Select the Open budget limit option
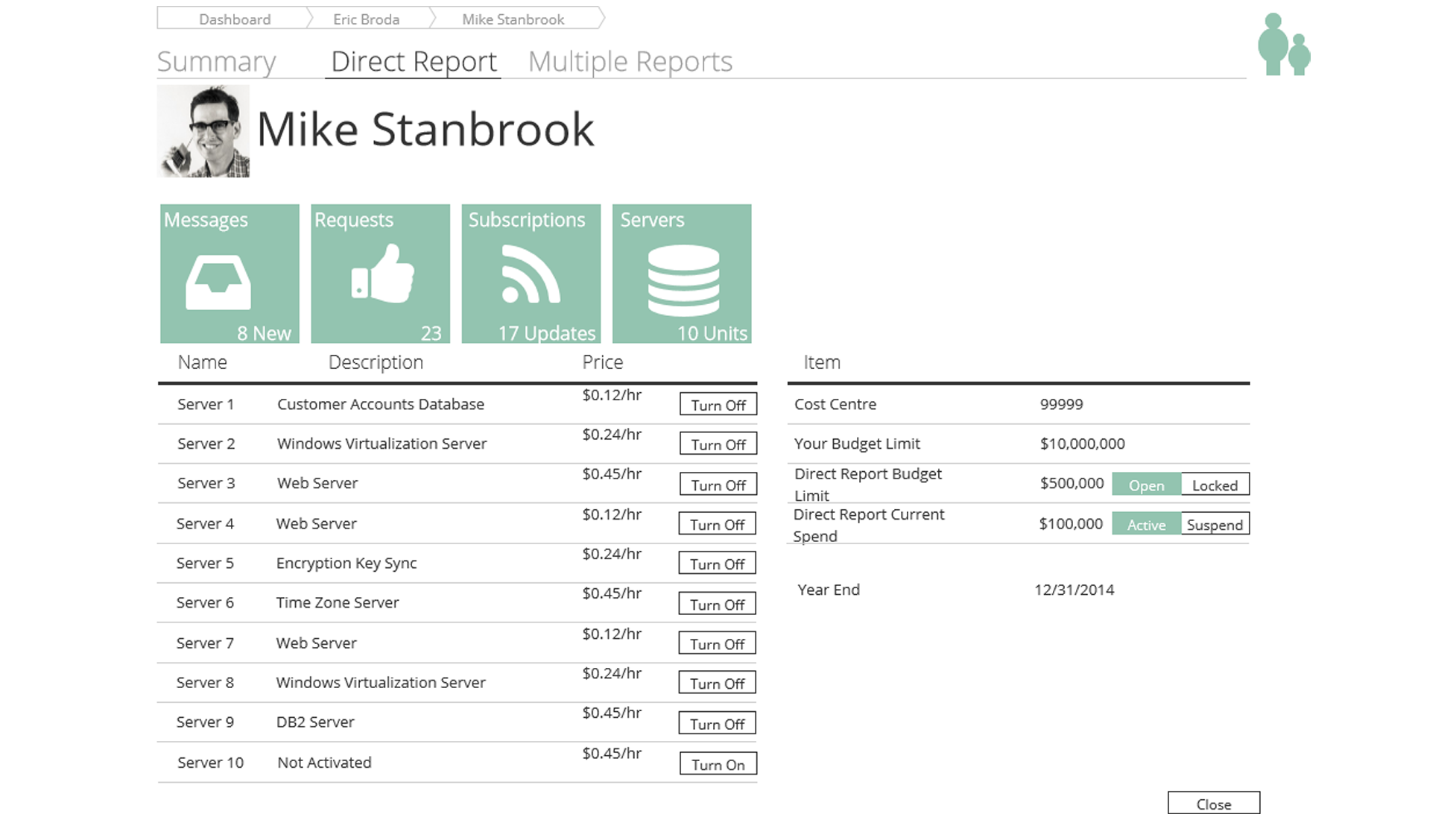The height and width of the screenshot is (817, 1456). [1146, 485]
